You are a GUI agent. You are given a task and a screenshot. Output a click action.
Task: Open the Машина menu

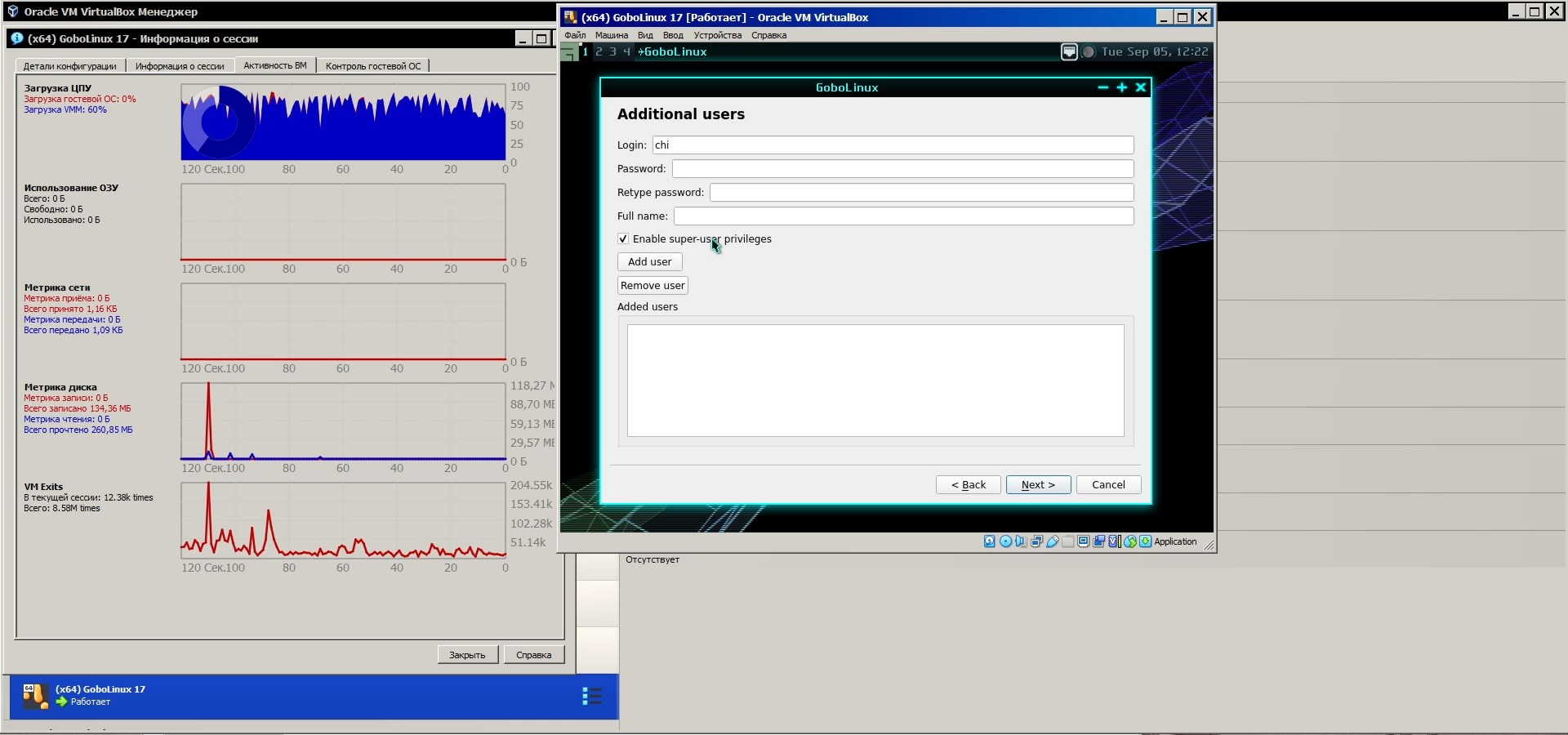point(611,35)
